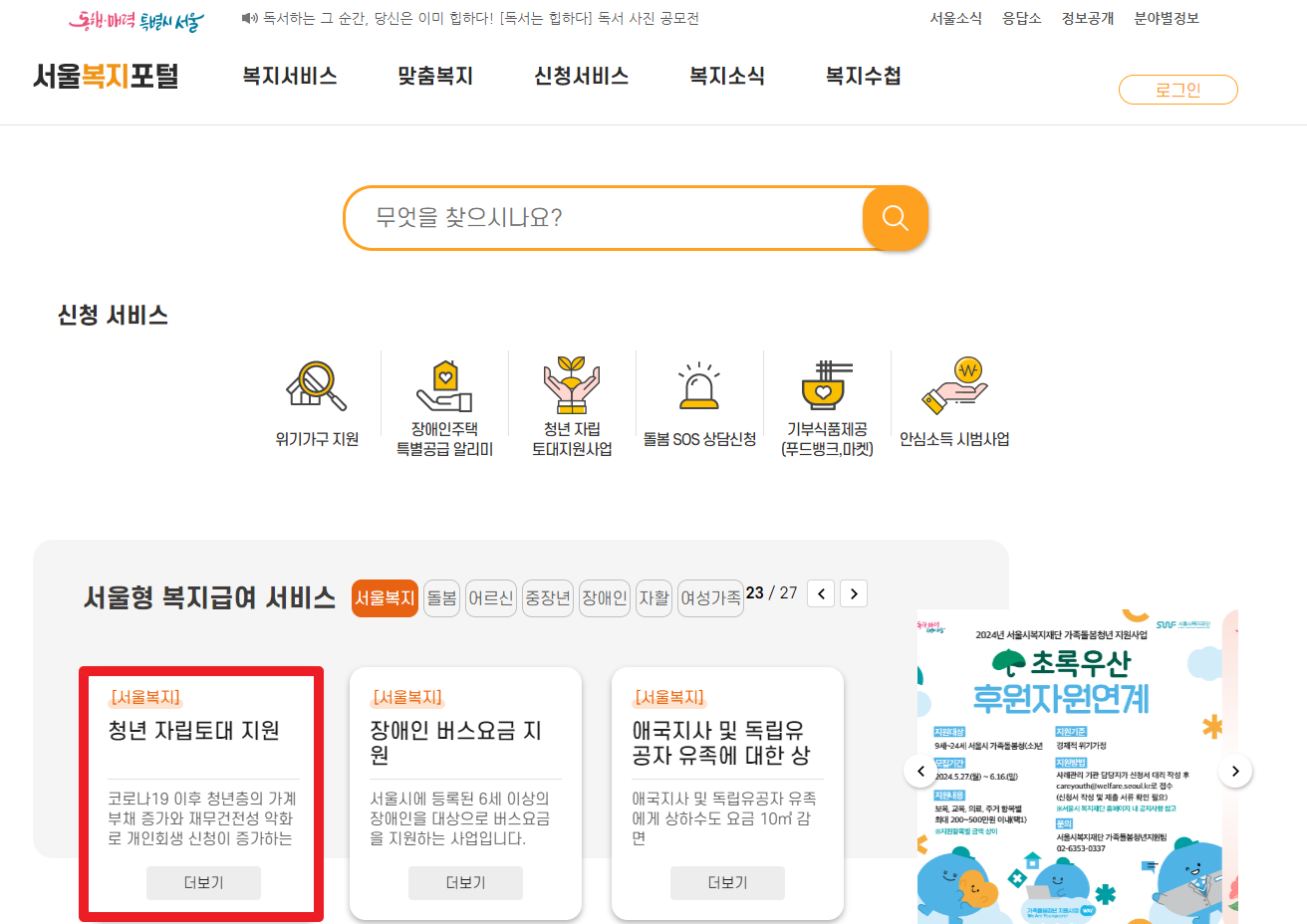Screen dimensions: 1307x924
Task: Select the 돌봄 filter pill
Action: [x=441, y=592]
